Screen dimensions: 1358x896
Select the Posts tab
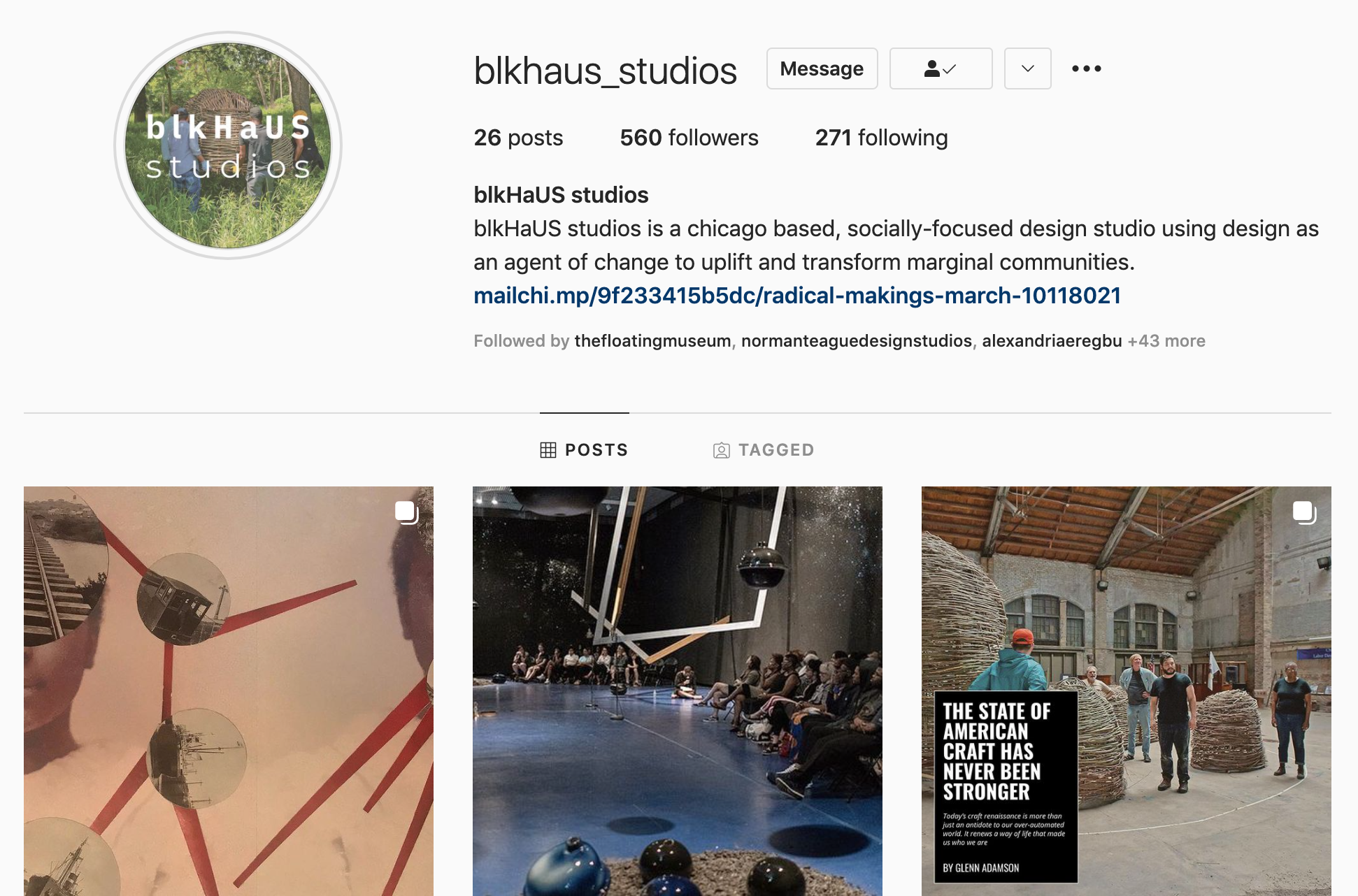tap(584, 450)
